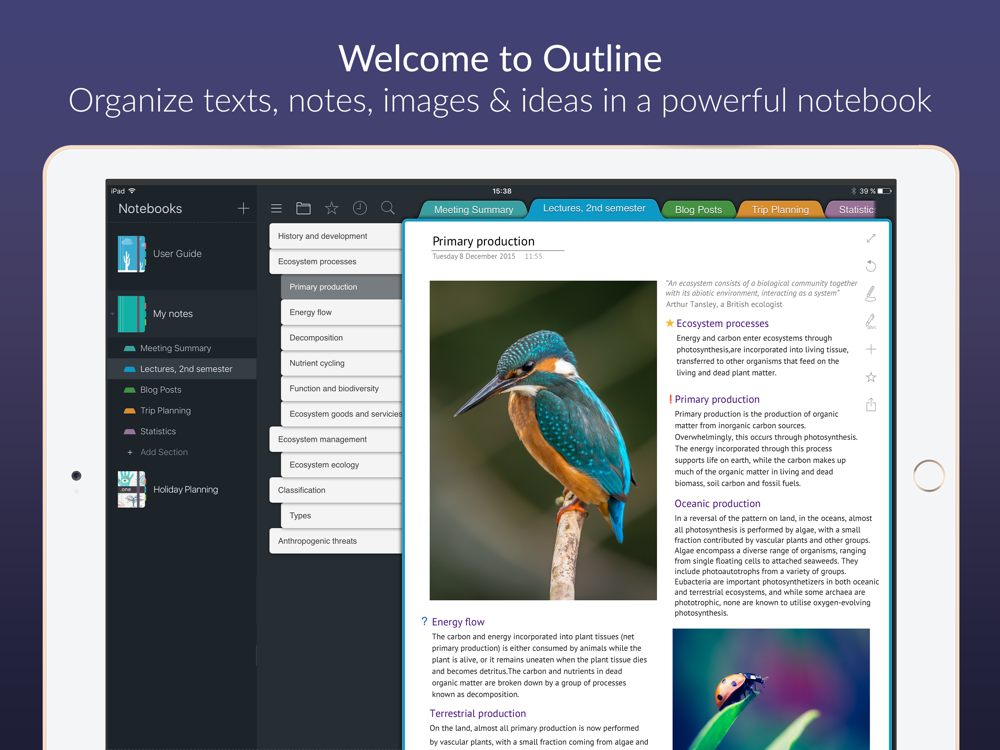Tap the undo arrow icon
Viewport: 1000px width, 750px height.
click(x=871, y=266)
